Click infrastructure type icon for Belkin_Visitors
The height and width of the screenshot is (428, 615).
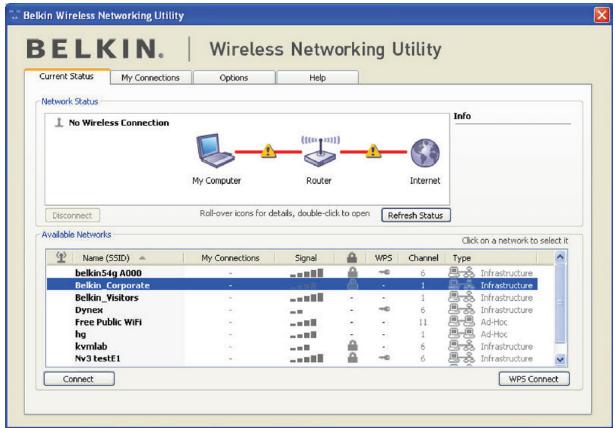(461, 297)
